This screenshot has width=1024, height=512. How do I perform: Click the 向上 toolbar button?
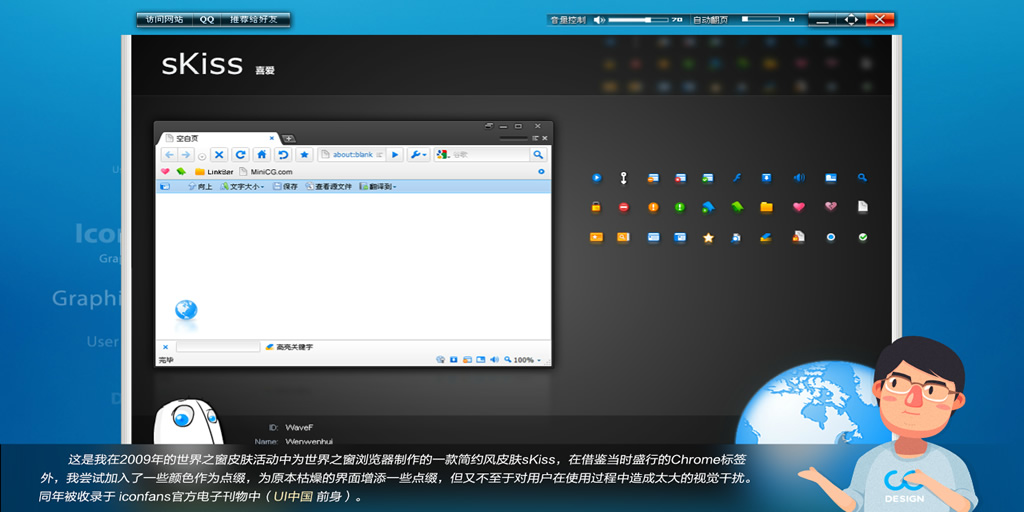tap(200, 187)
